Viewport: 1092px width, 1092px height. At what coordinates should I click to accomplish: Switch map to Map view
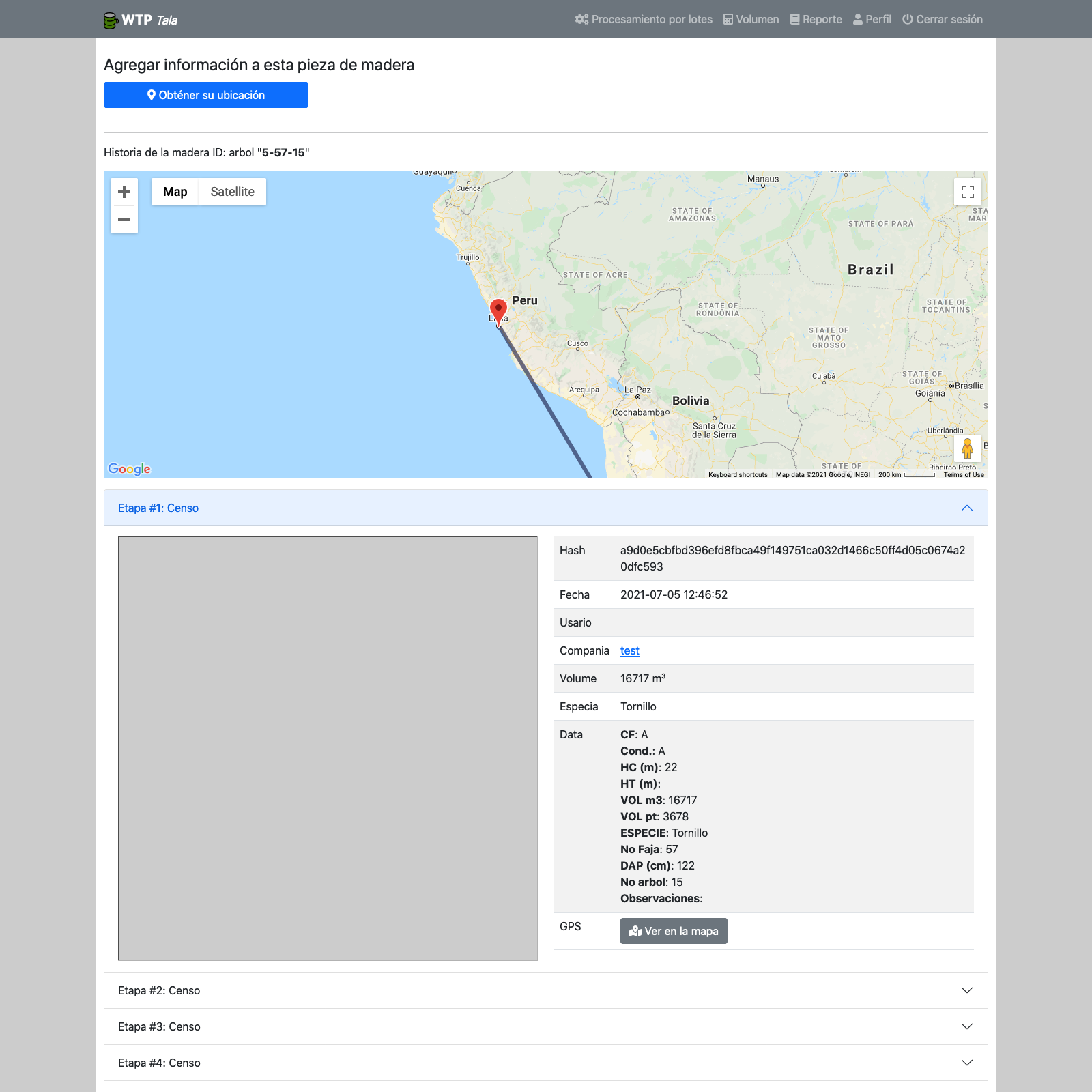[x=175, y=192]
